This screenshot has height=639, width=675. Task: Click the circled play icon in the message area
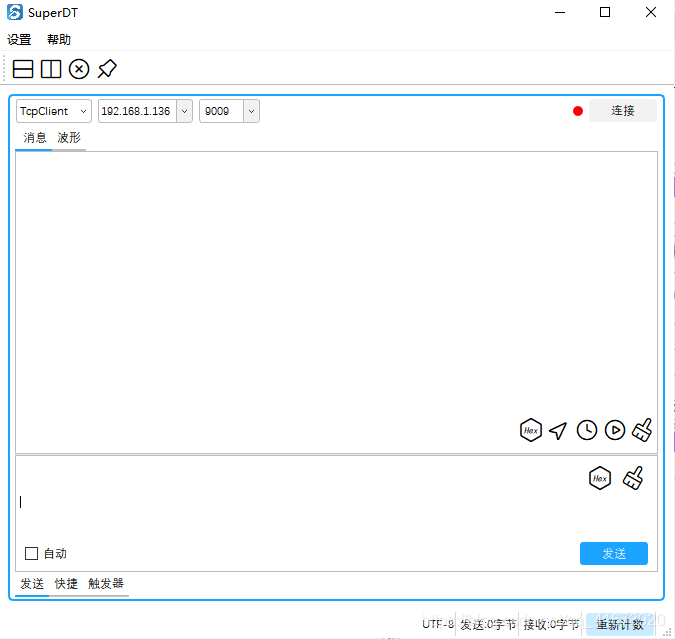pos(615,430)
